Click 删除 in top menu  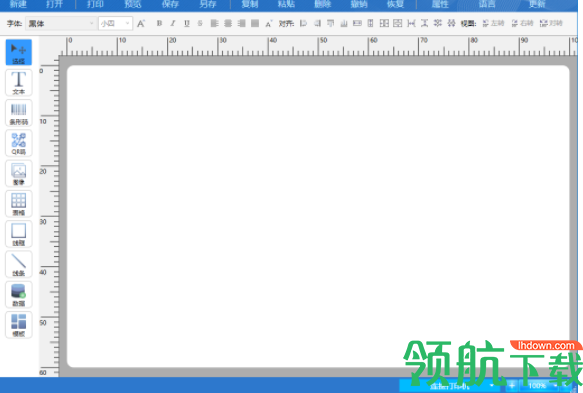coord(322,4)
